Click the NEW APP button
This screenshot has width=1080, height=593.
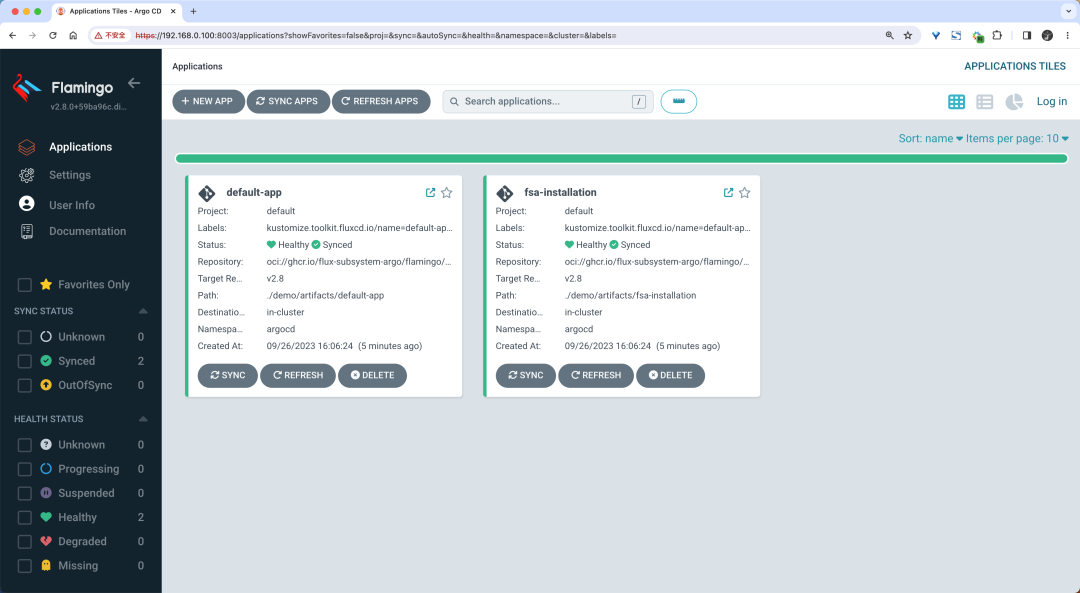coord(208,101)
